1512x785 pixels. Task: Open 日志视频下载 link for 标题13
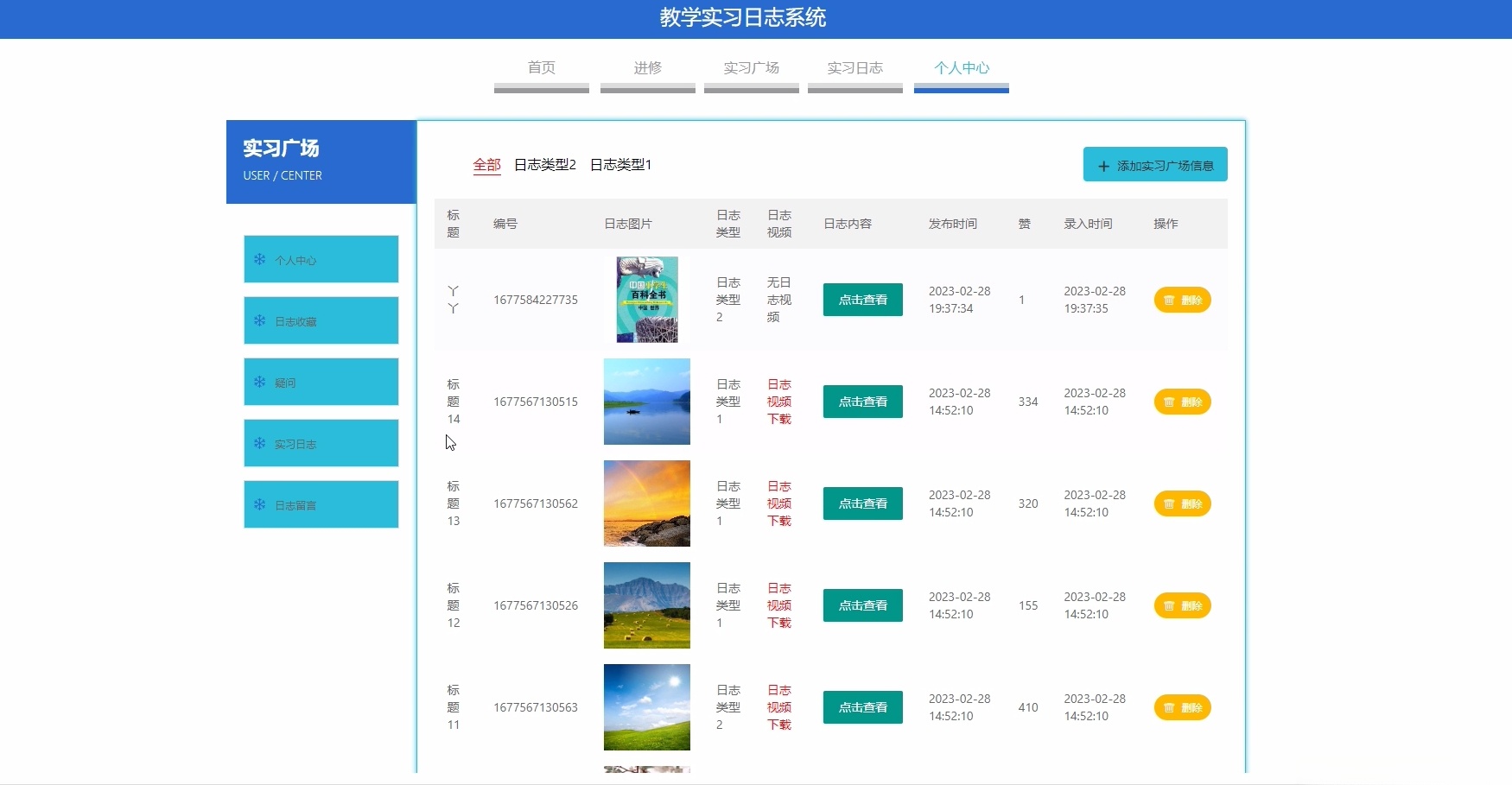coord(778,503)
